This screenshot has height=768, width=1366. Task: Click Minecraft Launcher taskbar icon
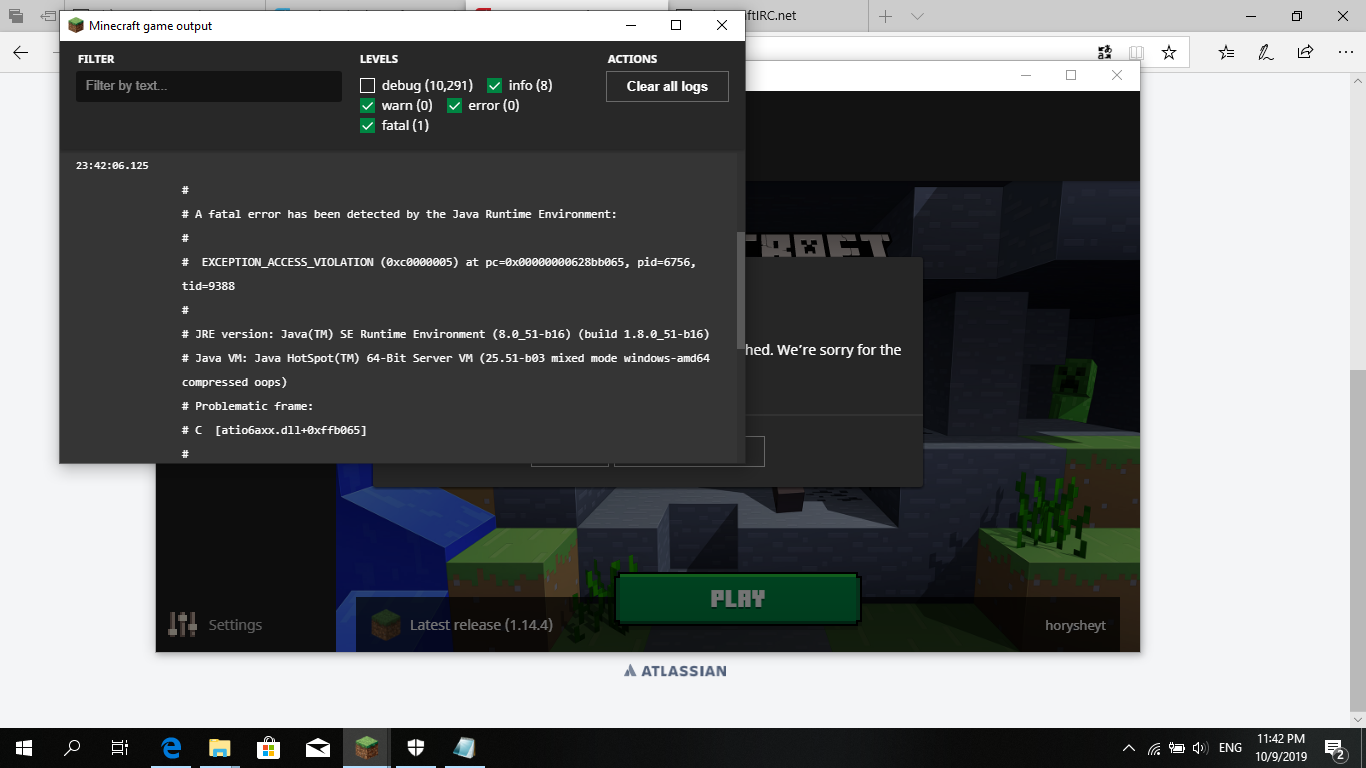367,748
